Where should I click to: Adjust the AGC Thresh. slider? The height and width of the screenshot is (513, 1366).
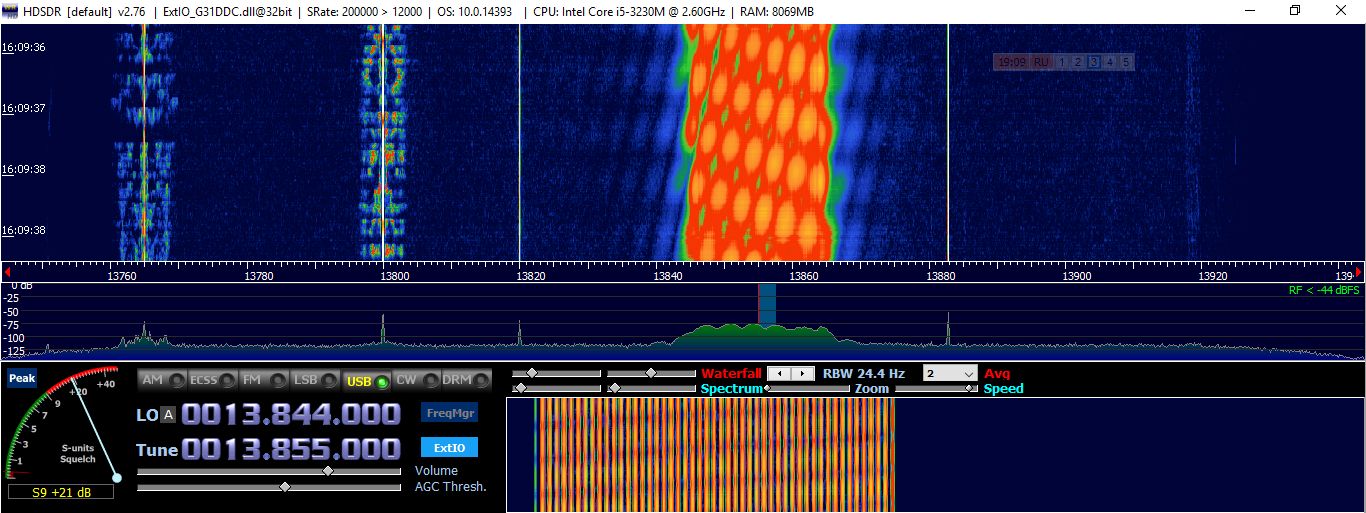pos(270,487)
